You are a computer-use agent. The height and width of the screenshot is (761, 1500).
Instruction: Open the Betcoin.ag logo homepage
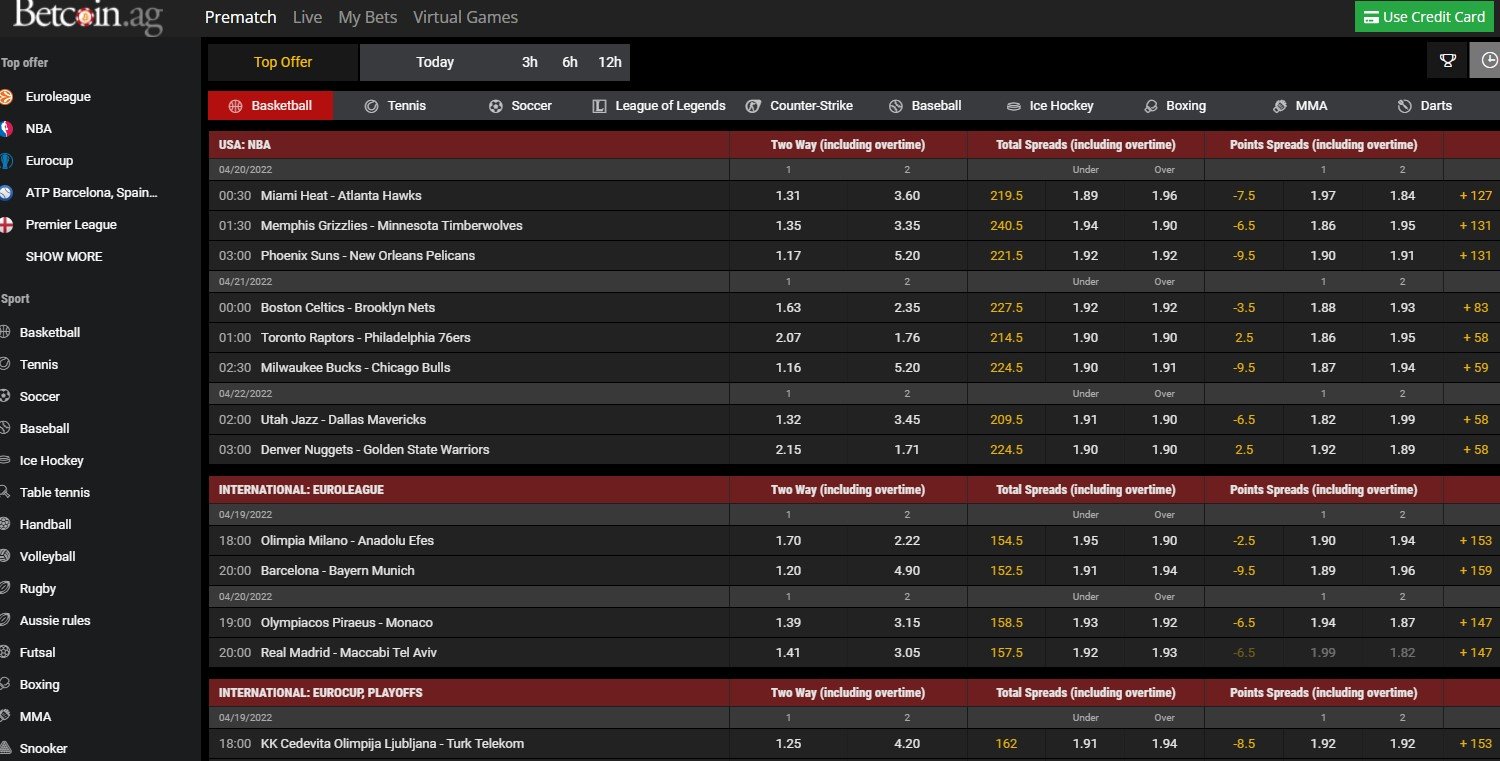88,17
